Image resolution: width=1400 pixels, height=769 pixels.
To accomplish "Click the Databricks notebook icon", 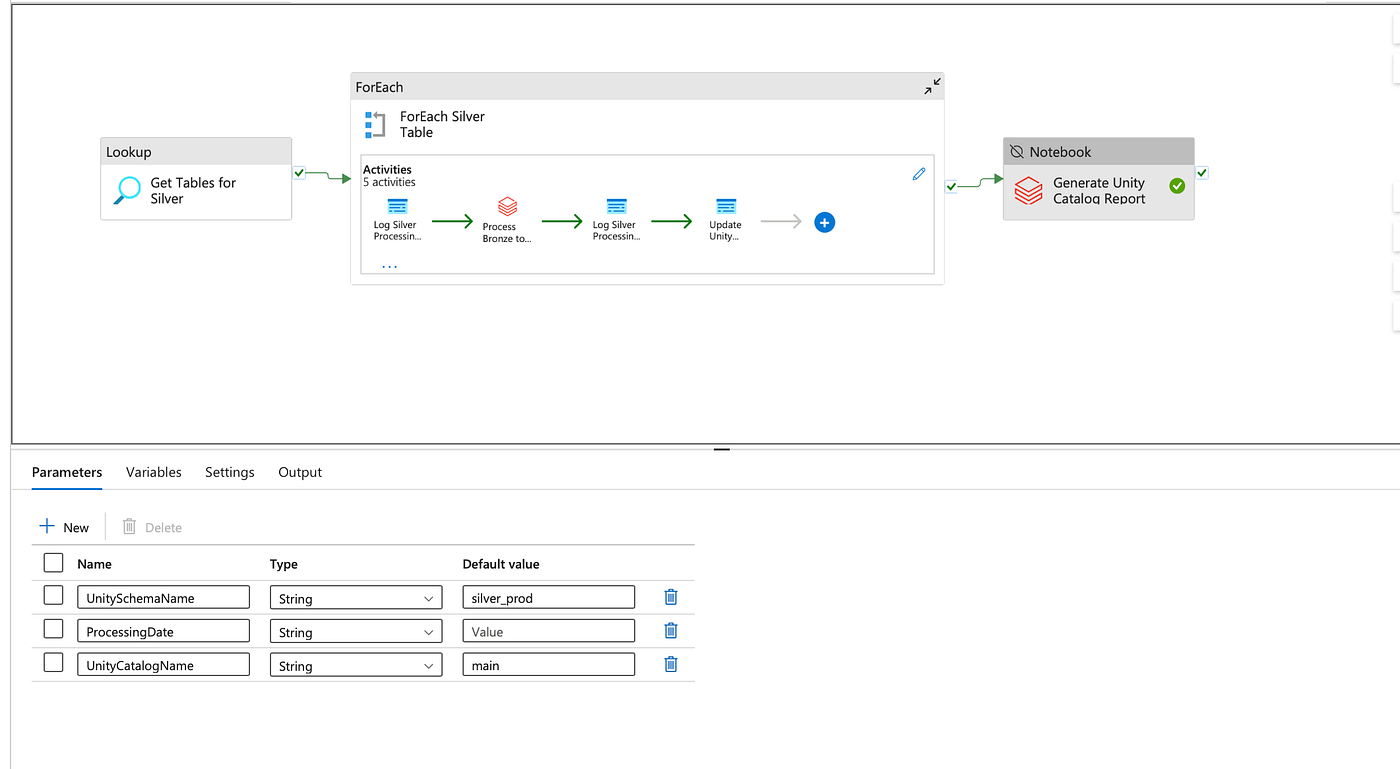I will coord(1029,190).
